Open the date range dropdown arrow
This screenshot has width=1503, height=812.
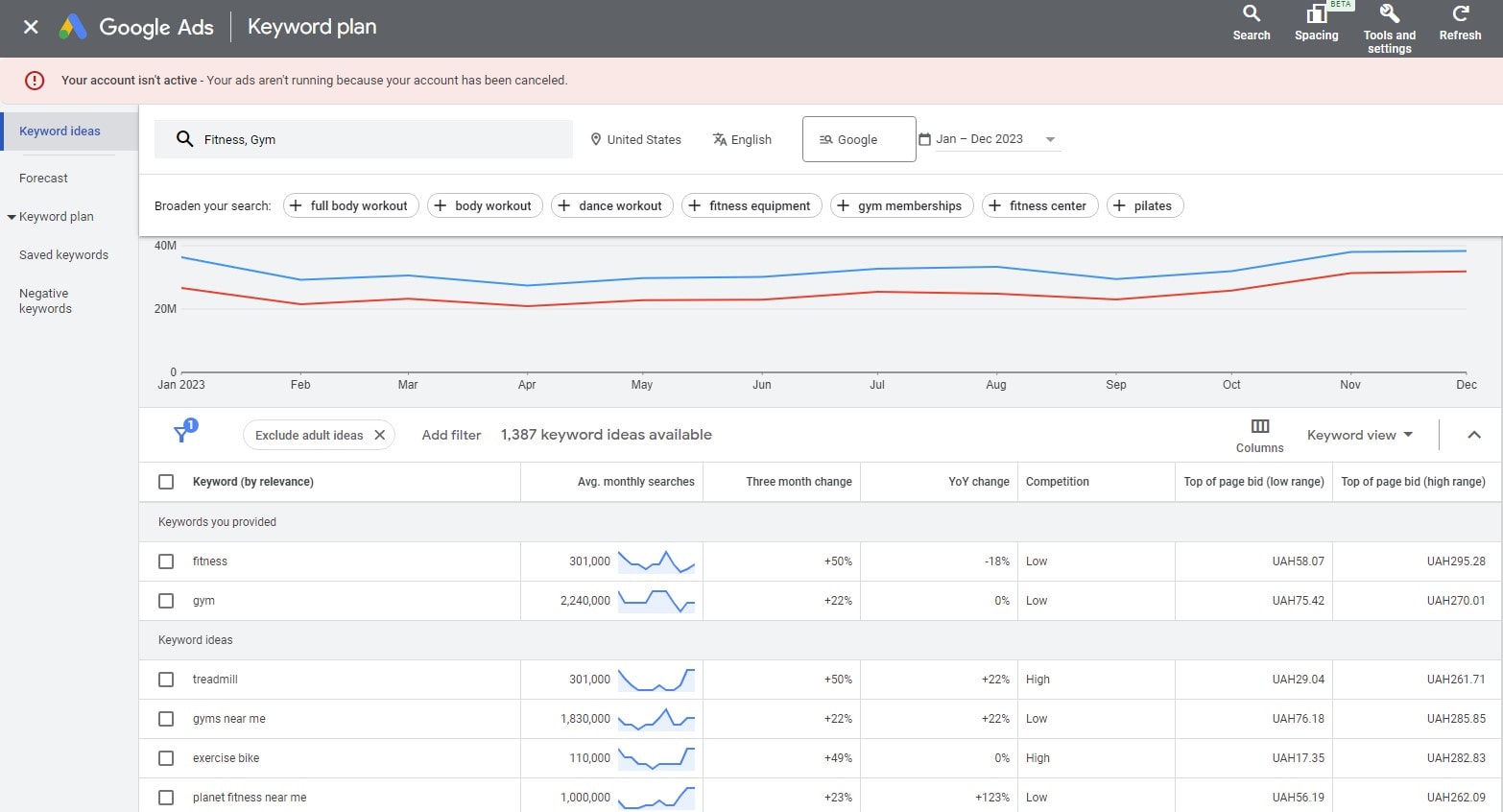[x=1050, y=139]
